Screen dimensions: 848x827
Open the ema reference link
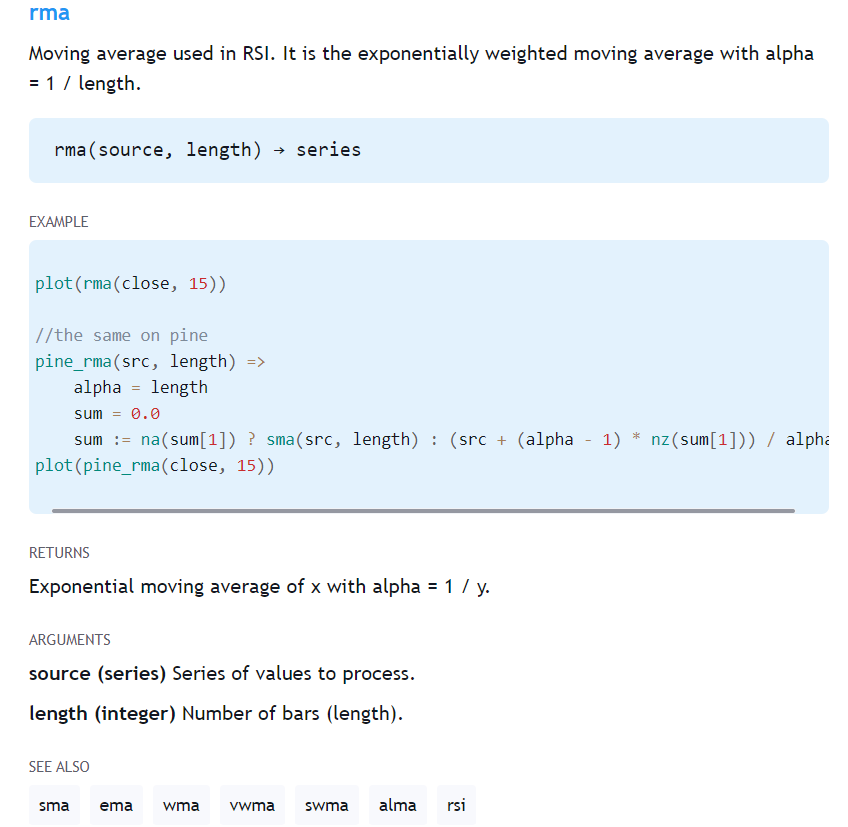[x=116, y=805]
